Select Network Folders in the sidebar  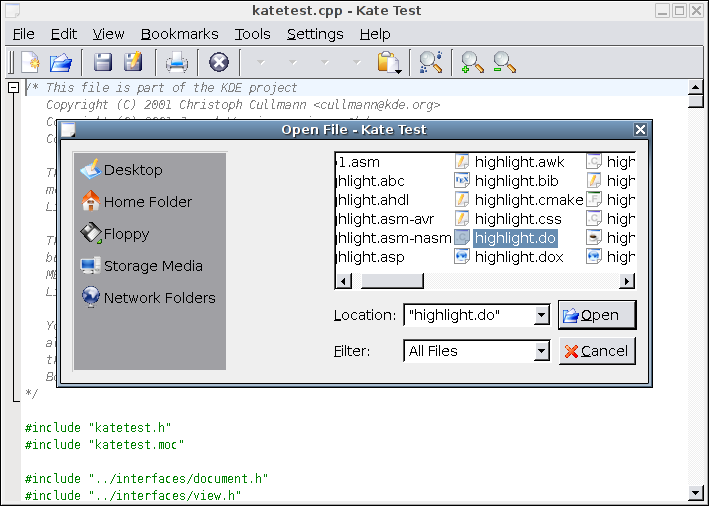click(148, 298)
